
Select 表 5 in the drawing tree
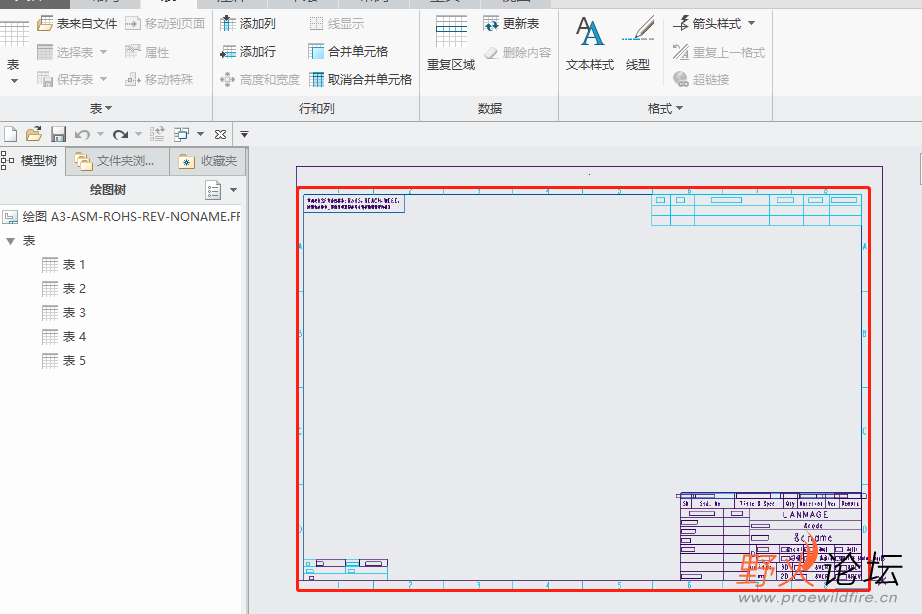tap(64, 361)
